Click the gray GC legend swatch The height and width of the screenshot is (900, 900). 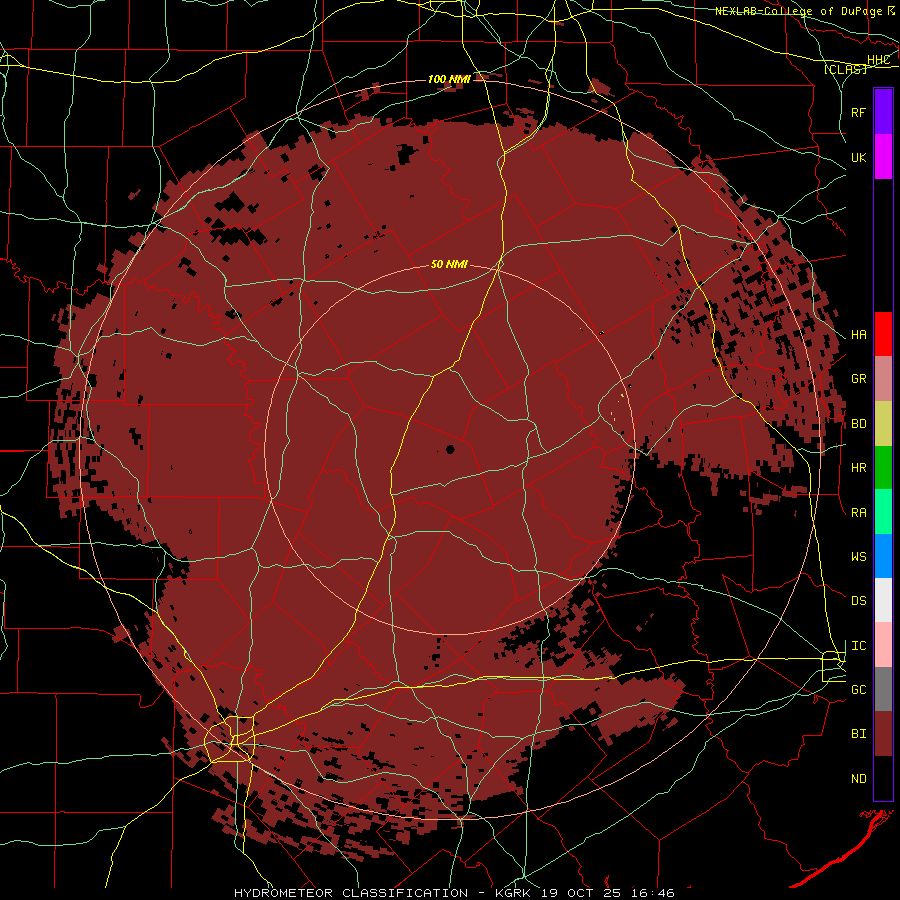coord(883,689)
